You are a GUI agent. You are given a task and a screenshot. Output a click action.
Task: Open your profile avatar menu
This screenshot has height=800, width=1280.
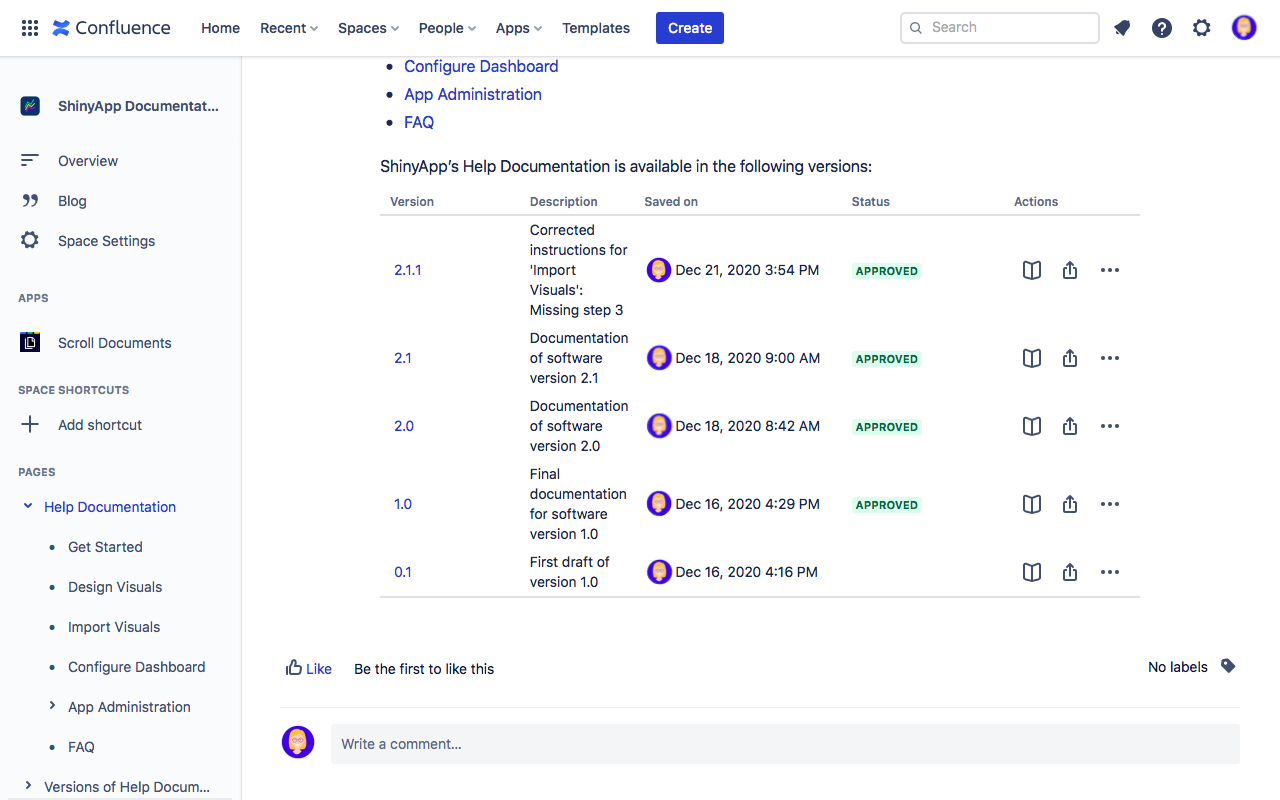coord(1243,27)
